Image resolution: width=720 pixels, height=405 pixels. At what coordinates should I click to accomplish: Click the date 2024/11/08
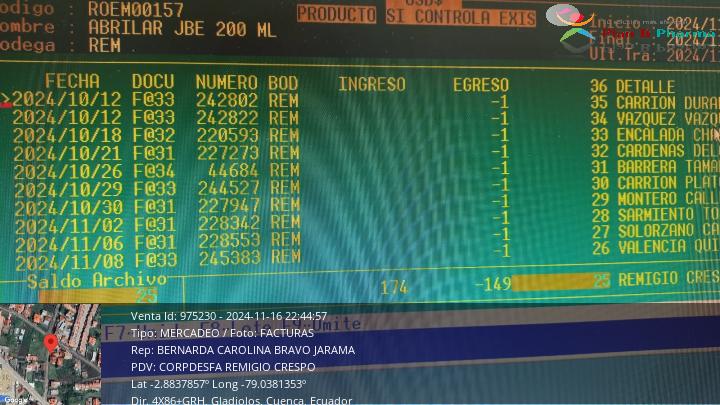tap(70, 262)
